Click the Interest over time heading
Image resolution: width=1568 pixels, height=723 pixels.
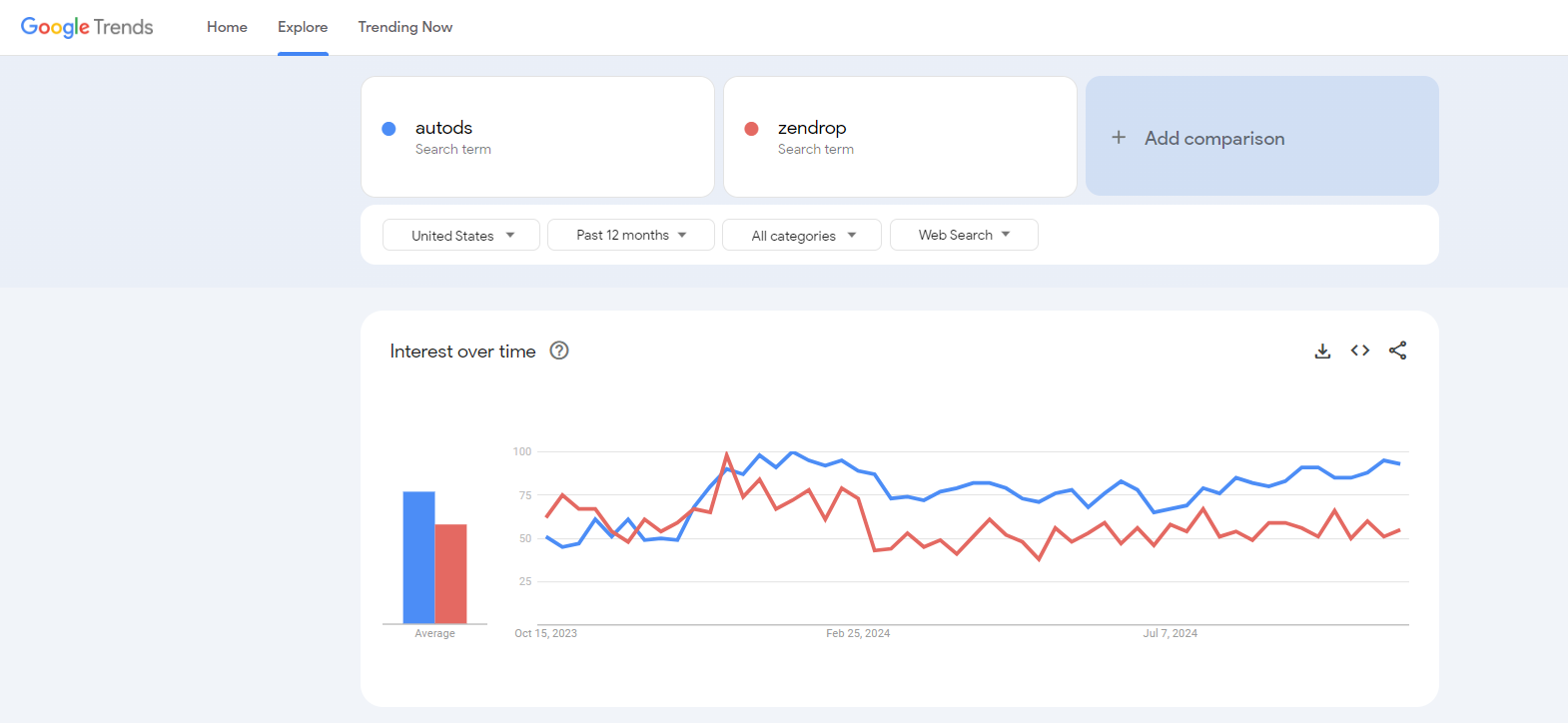click(x=462, y=352)
